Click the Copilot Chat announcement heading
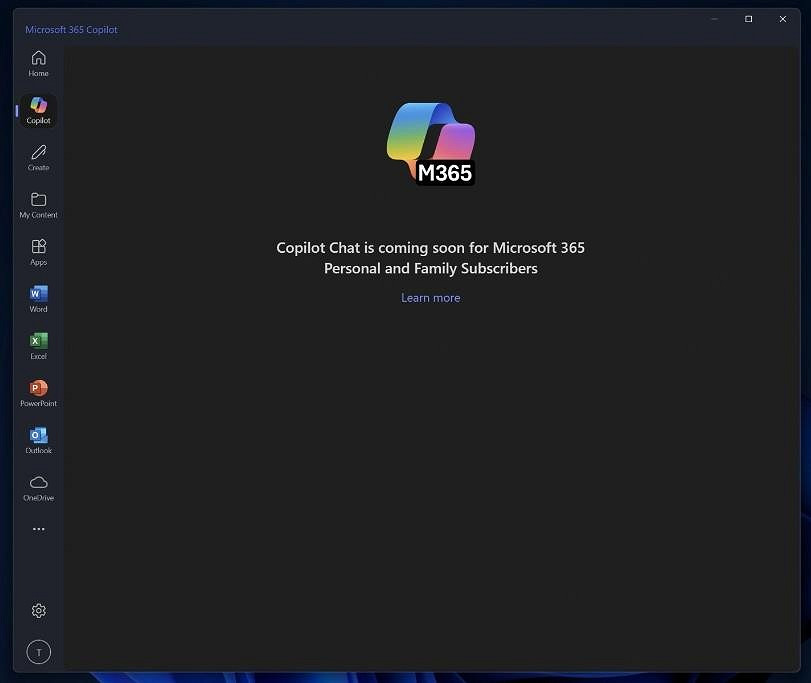 (x=430, y=257)
